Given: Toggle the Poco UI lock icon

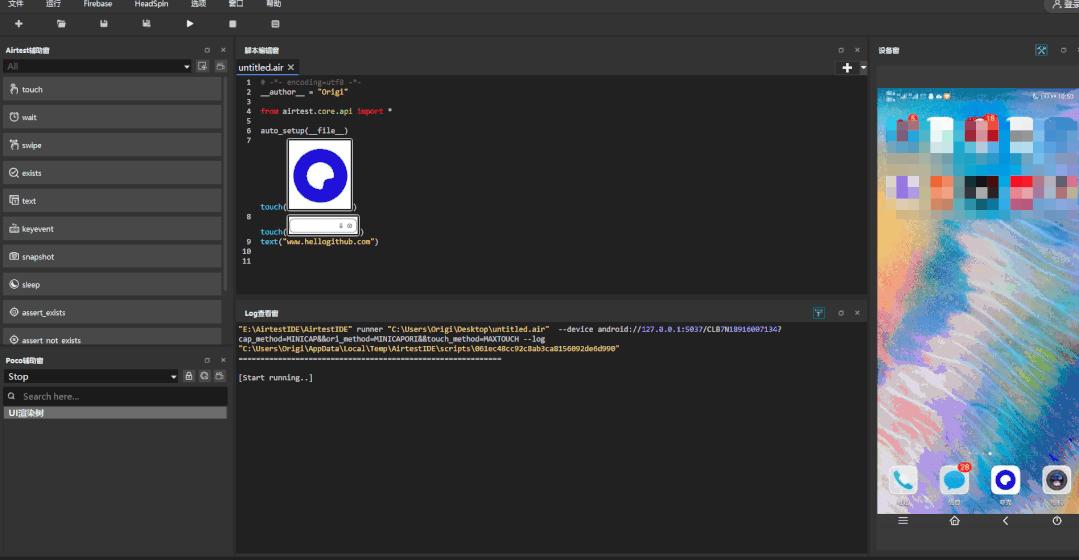Looking at the screenshot, I should point(188,376).
